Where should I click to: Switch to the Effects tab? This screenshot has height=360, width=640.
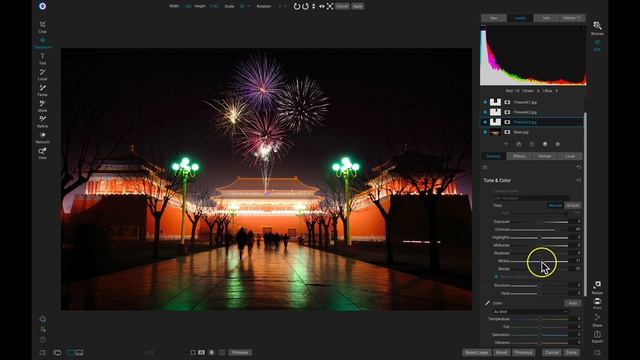[519, 156]
